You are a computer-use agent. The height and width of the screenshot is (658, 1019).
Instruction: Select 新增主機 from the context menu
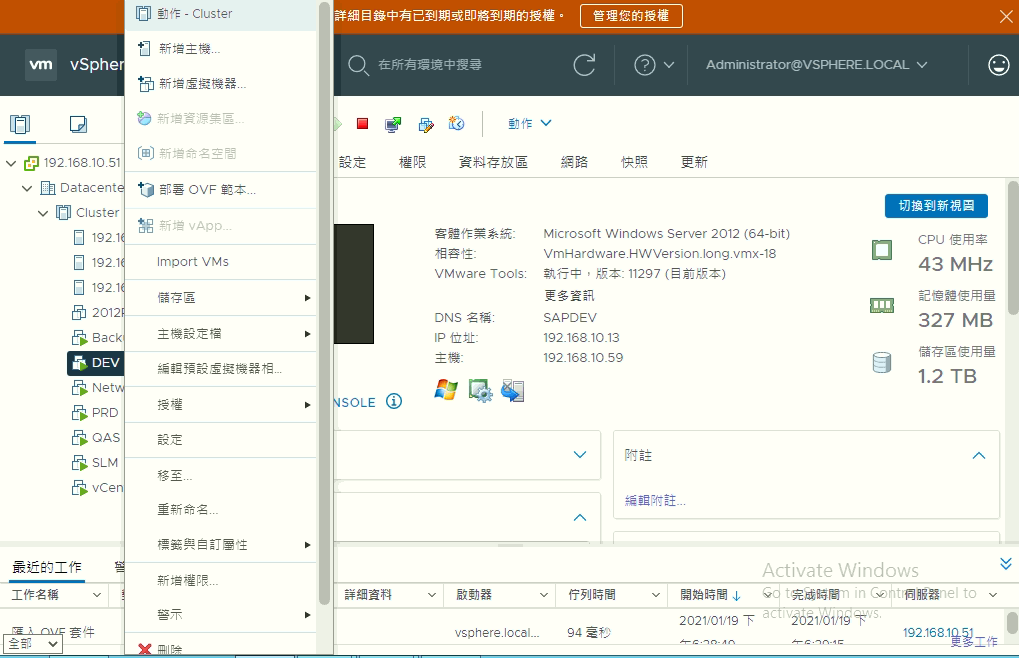(x=190, y=49)
